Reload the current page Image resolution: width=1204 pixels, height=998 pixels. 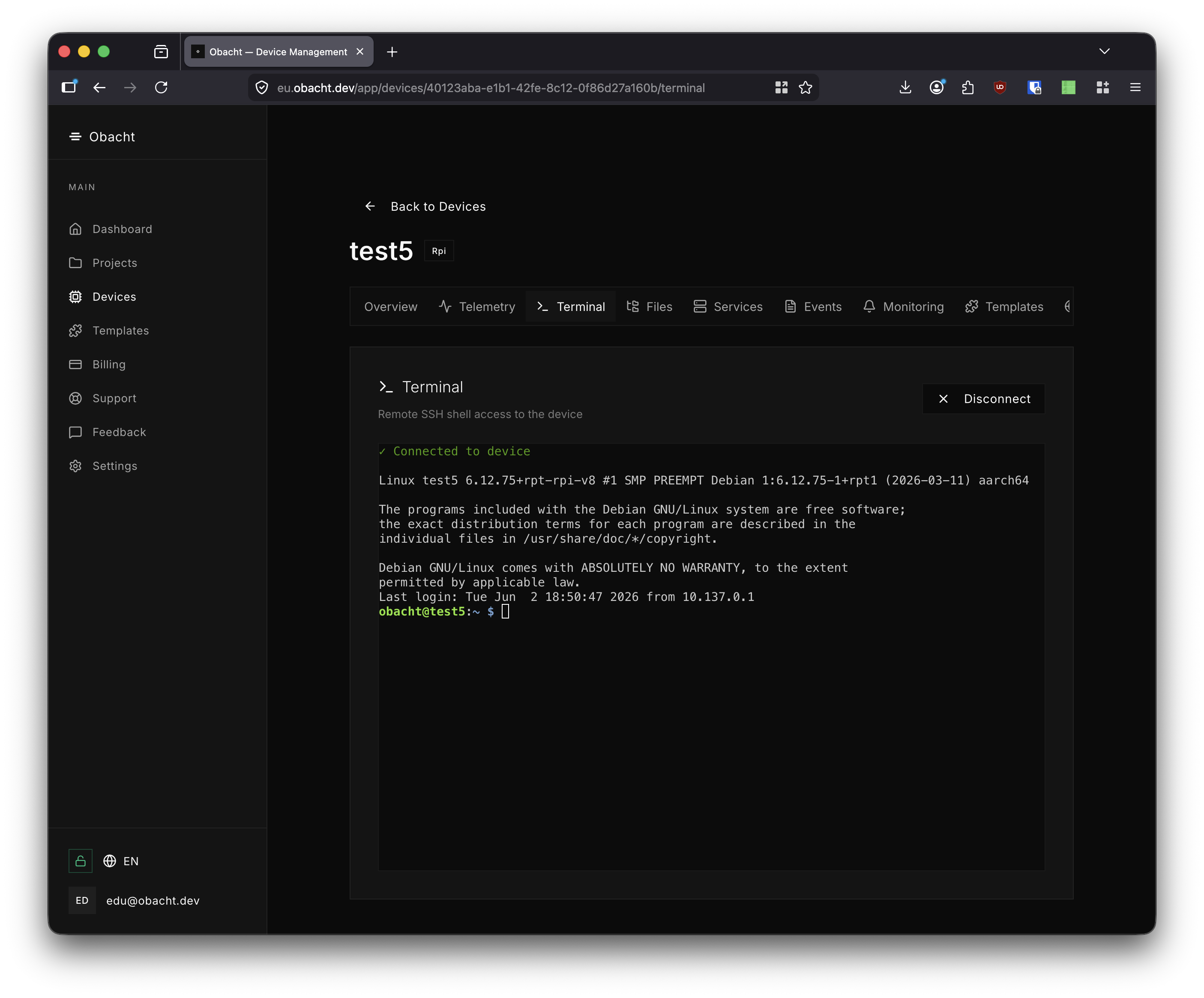pyautogui.click(x=161, y=87)
